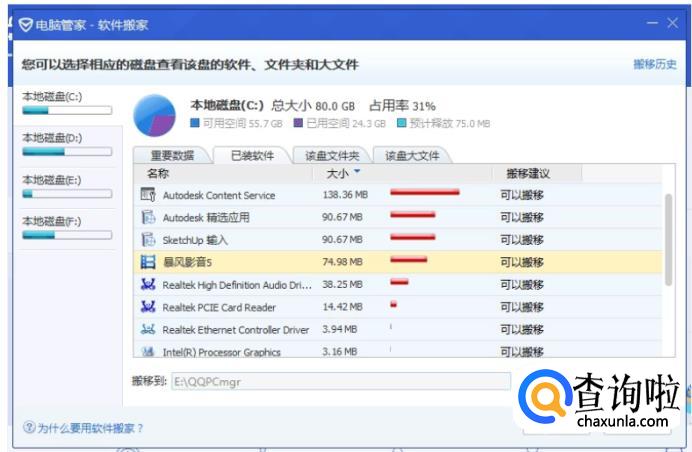The width and height of the screenshot is (692, 452).
Task: Click 可以搬移 in 暴风影音5 row
Action: click(x=522, y=262)
